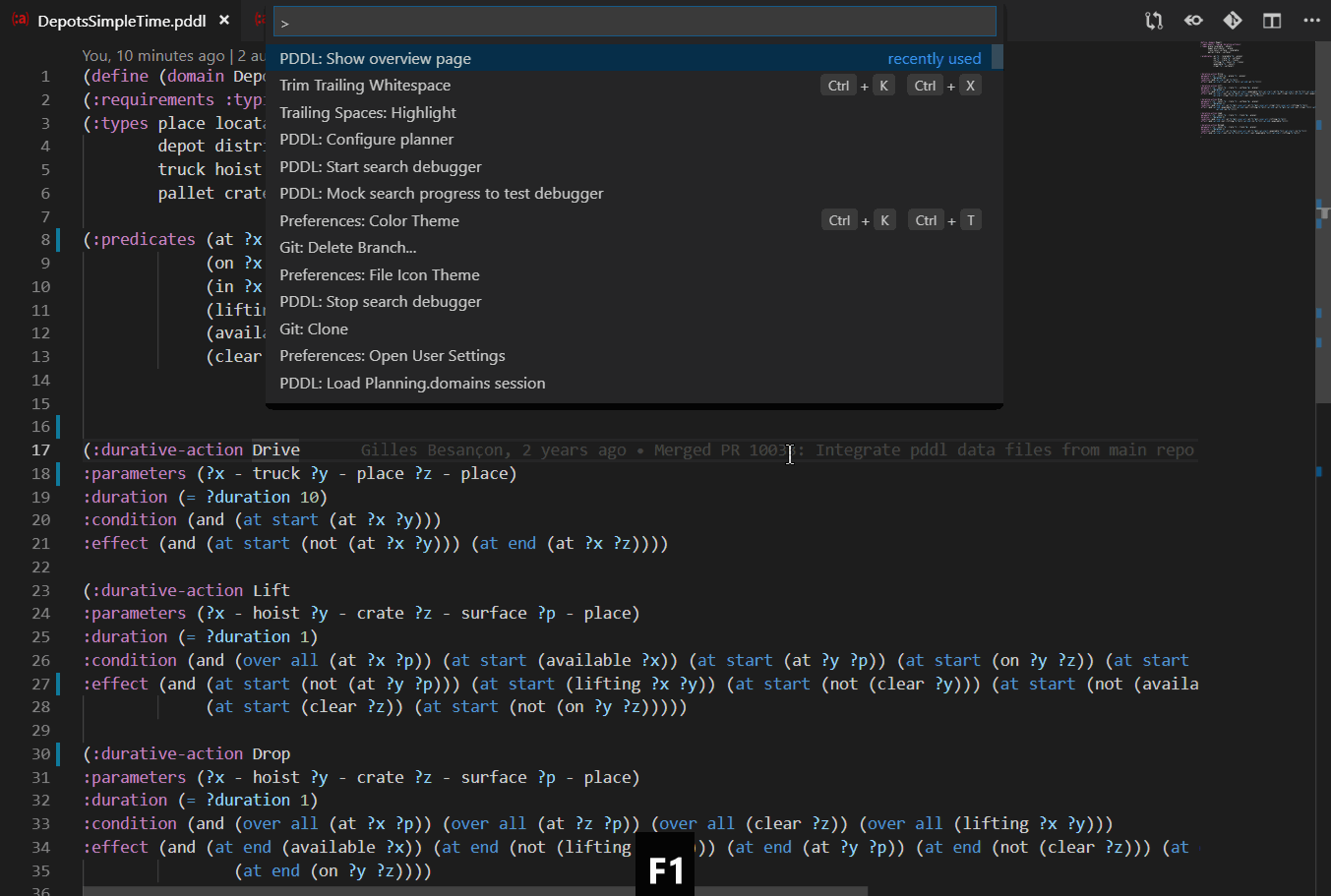Click the horizontal scrollbar at bottom
This screenshot has width=1331, height=896.
tap(475, 891)
